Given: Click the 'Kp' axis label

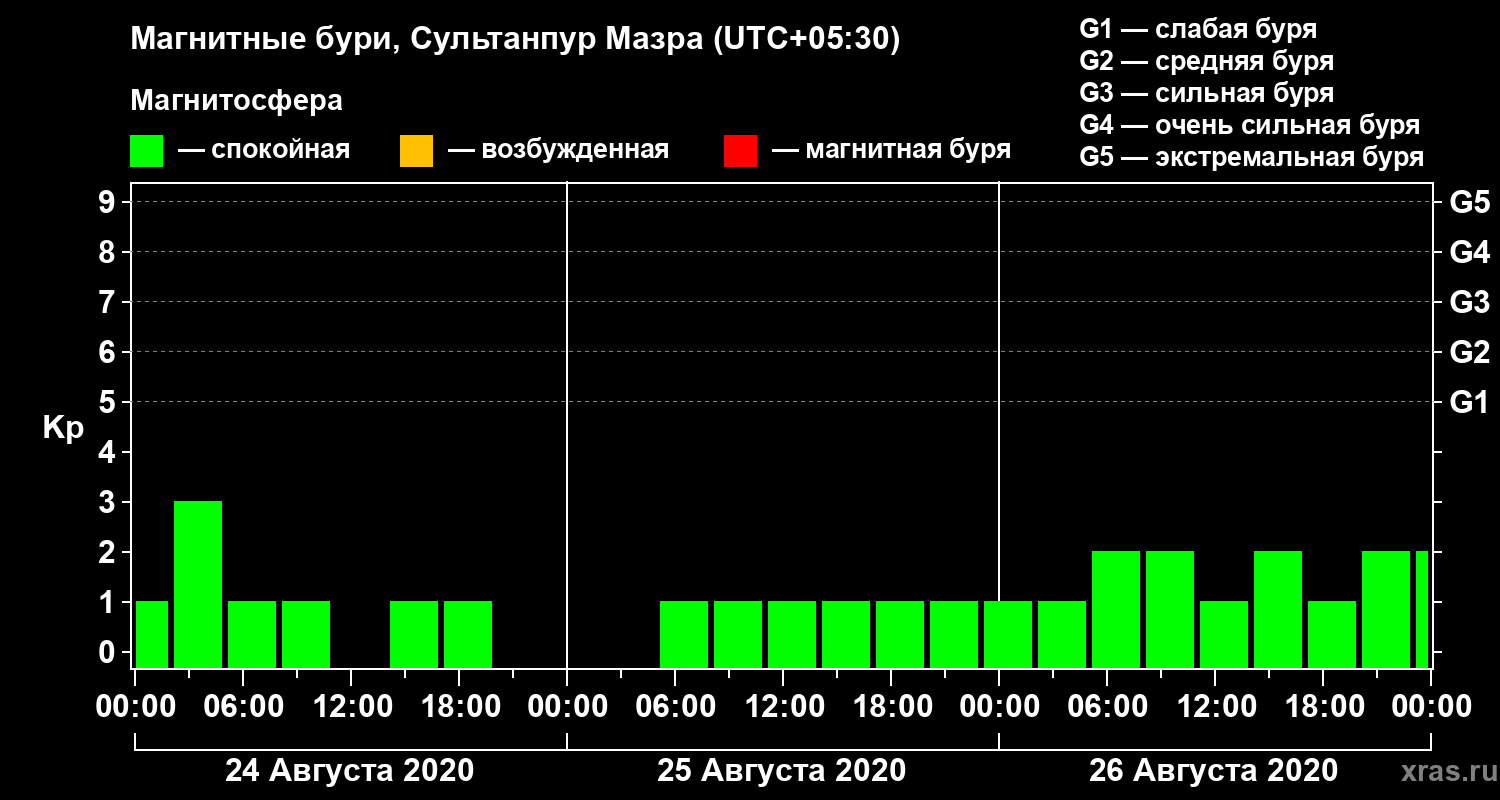Looking at the screenshot, I should click(x=62, y=428).
